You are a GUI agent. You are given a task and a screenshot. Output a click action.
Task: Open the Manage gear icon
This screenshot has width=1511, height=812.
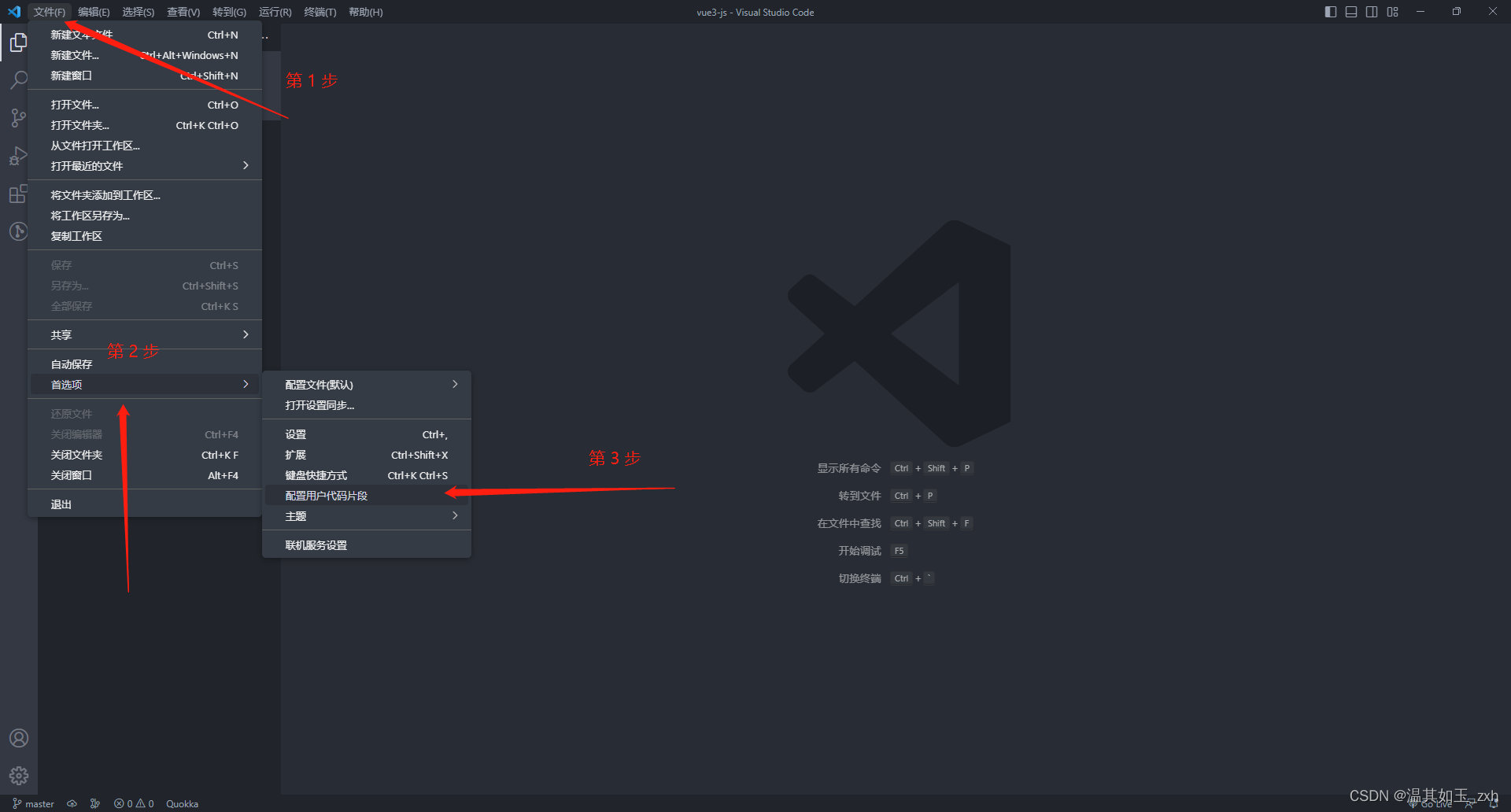19,776
